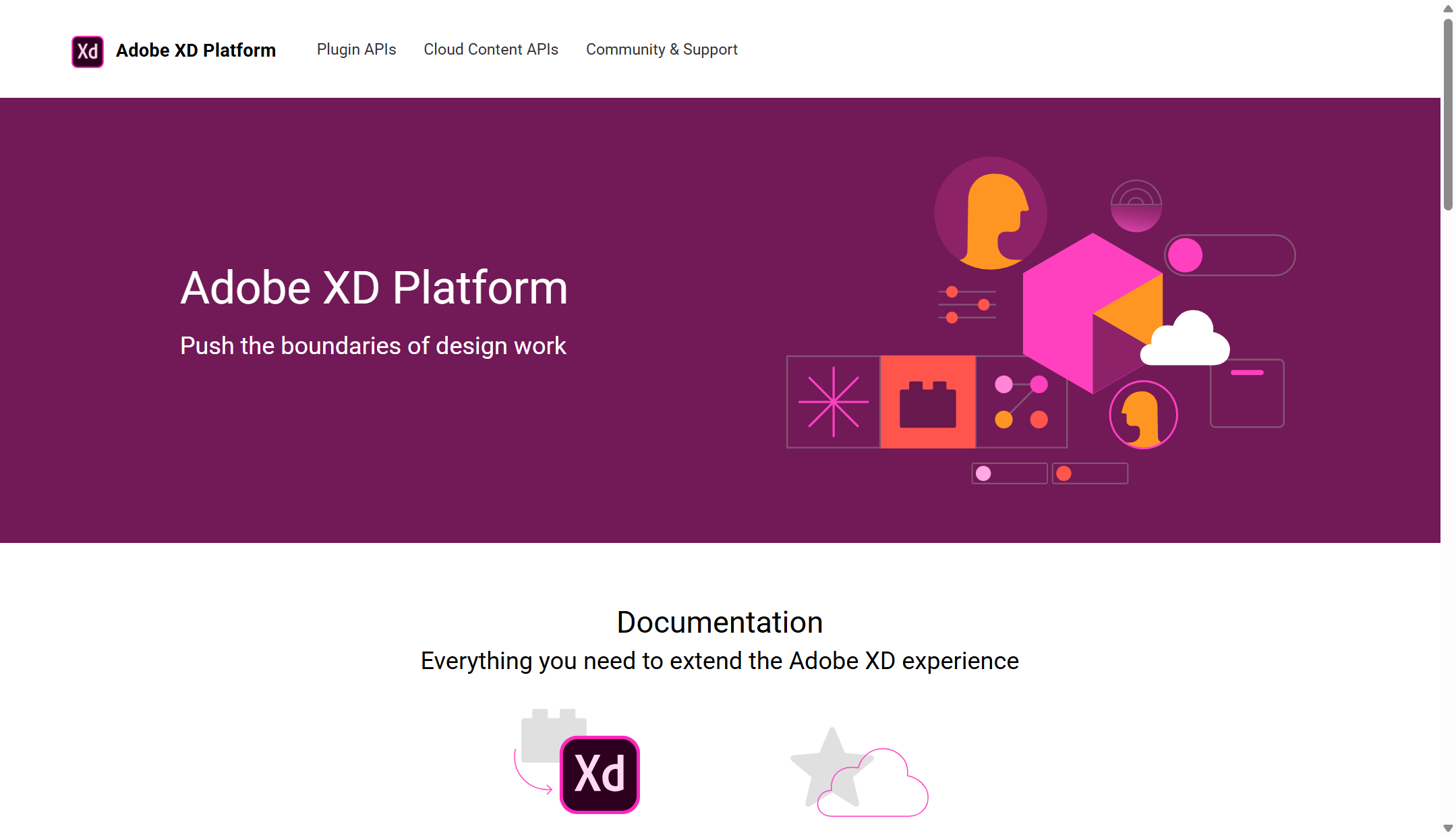Open the Plugin APIs menu item
The height and width of the screenshot is (835, 1456).
click(356, 49)
